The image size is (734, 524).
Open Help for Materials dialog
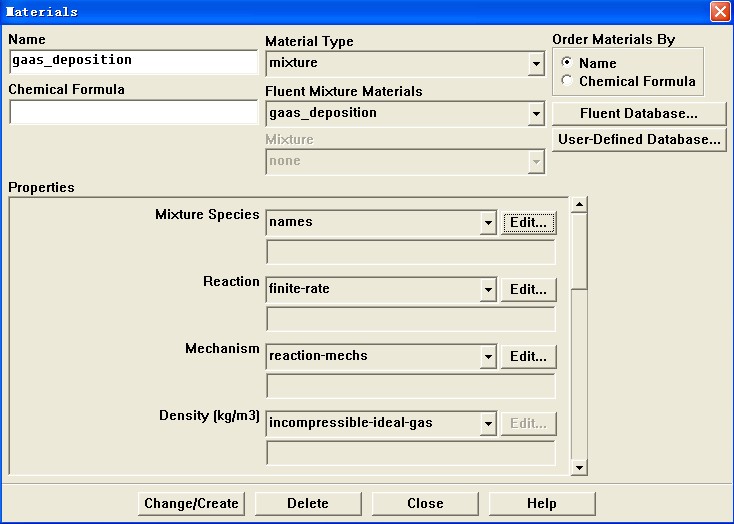[541, 503]
